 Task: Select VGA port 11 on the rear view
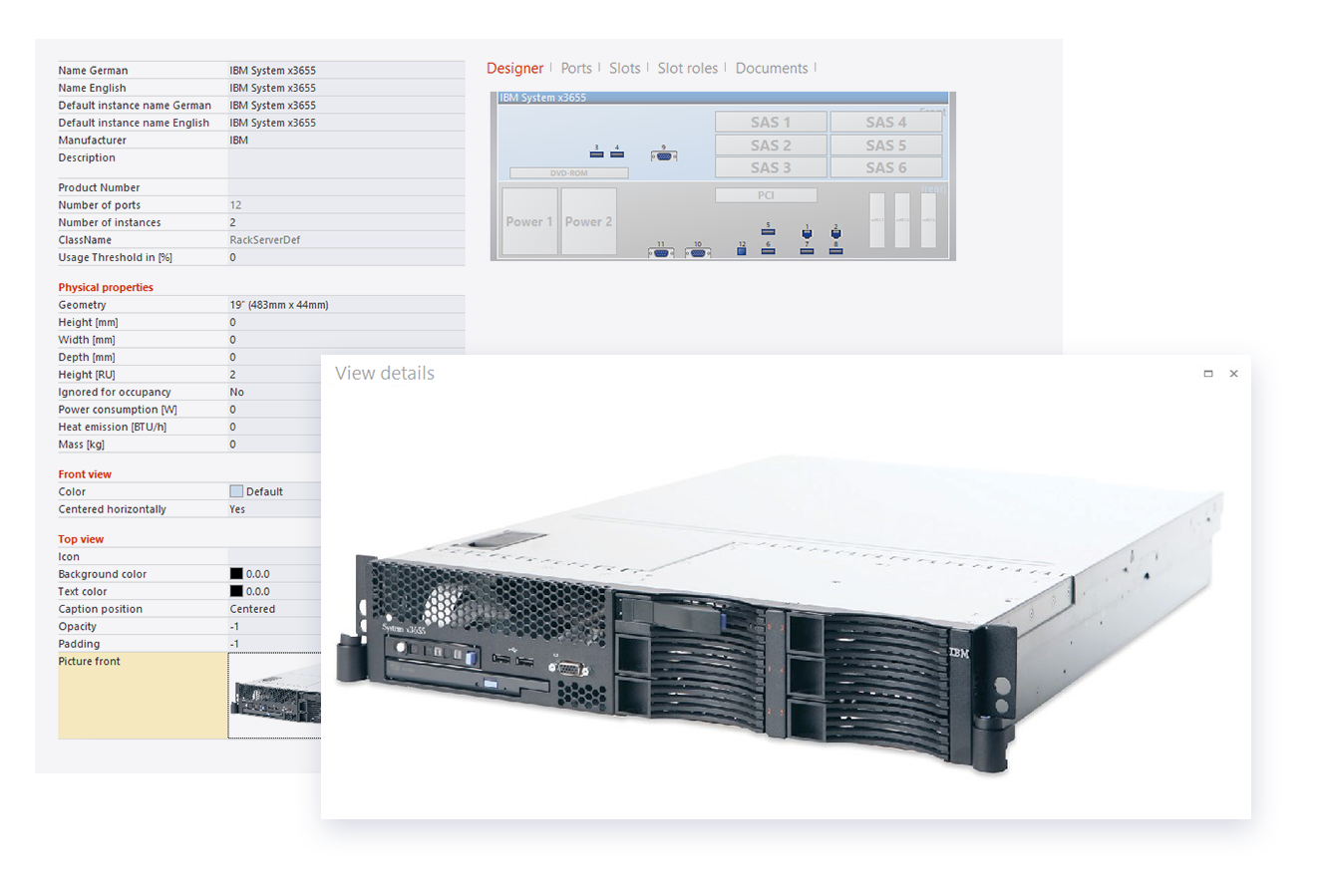661,253
